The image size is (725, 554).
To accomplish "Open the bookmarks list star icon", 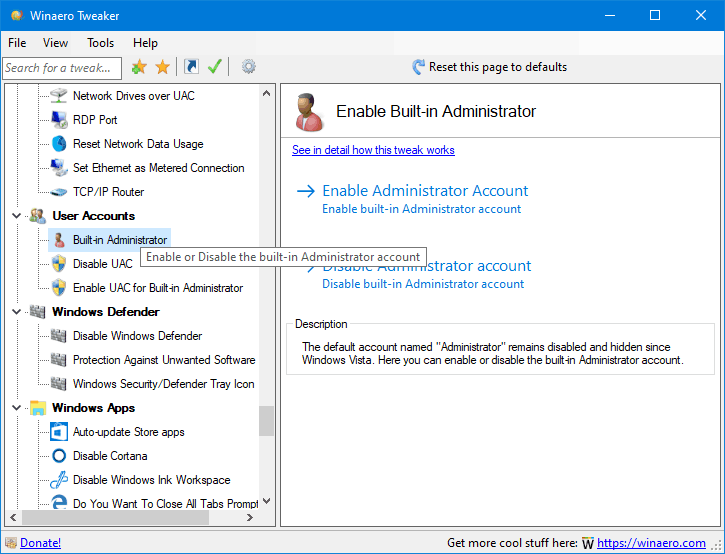I will [x=162, y=67].
